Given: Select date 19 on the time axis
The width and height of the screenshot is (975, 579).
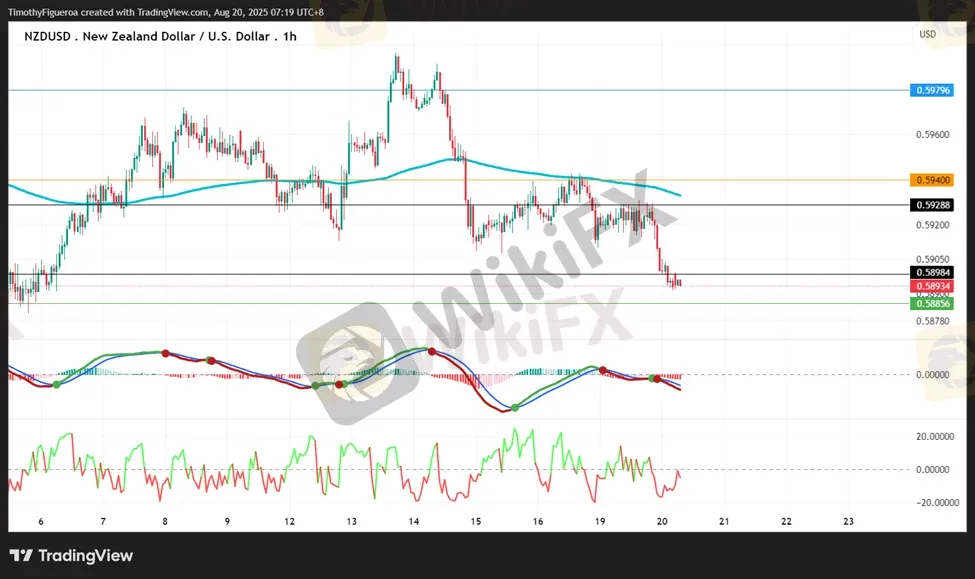Looking at the screenshot, I should click(x=600, y=521).
